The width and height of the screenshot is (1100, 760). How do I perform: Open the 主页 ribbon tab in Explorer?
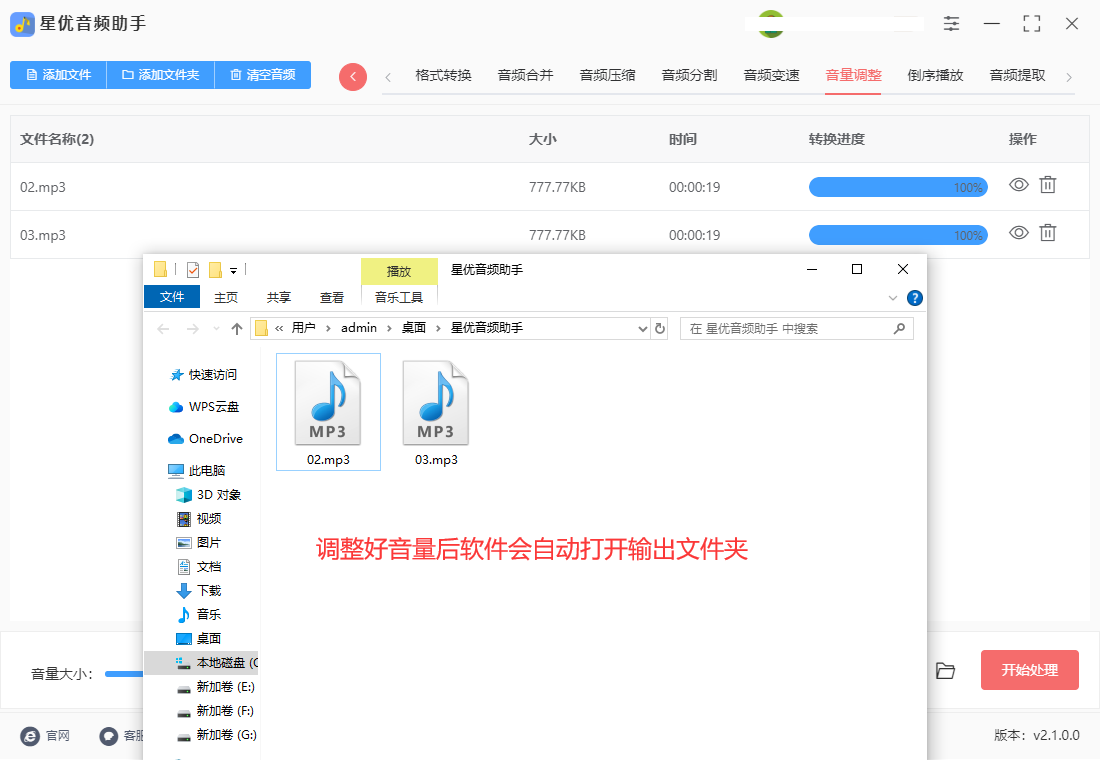coord(226,298)
